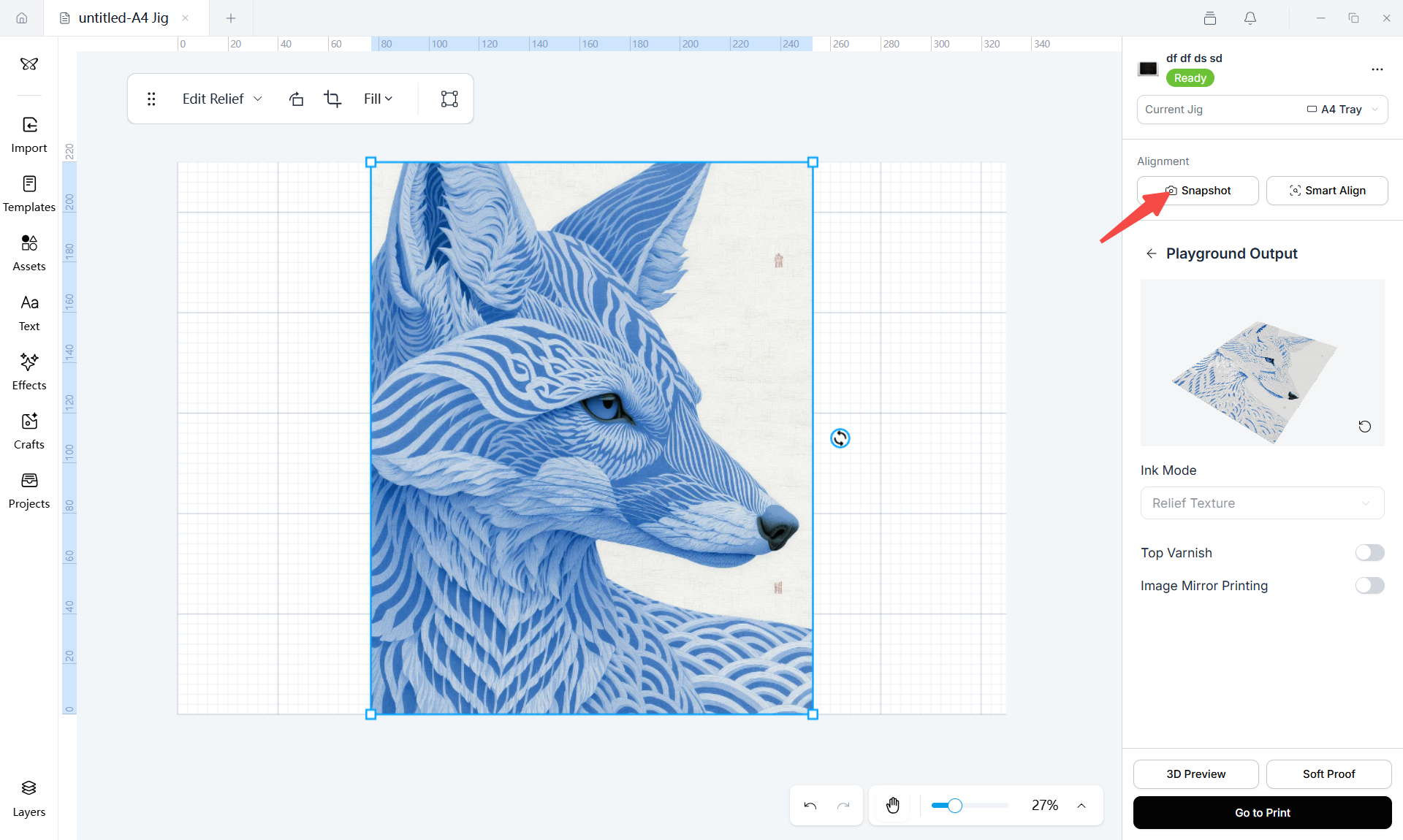Screen dimensions: 1403x840
Task: Click the Smart Align button
Action: click(x=1327, y=191)
